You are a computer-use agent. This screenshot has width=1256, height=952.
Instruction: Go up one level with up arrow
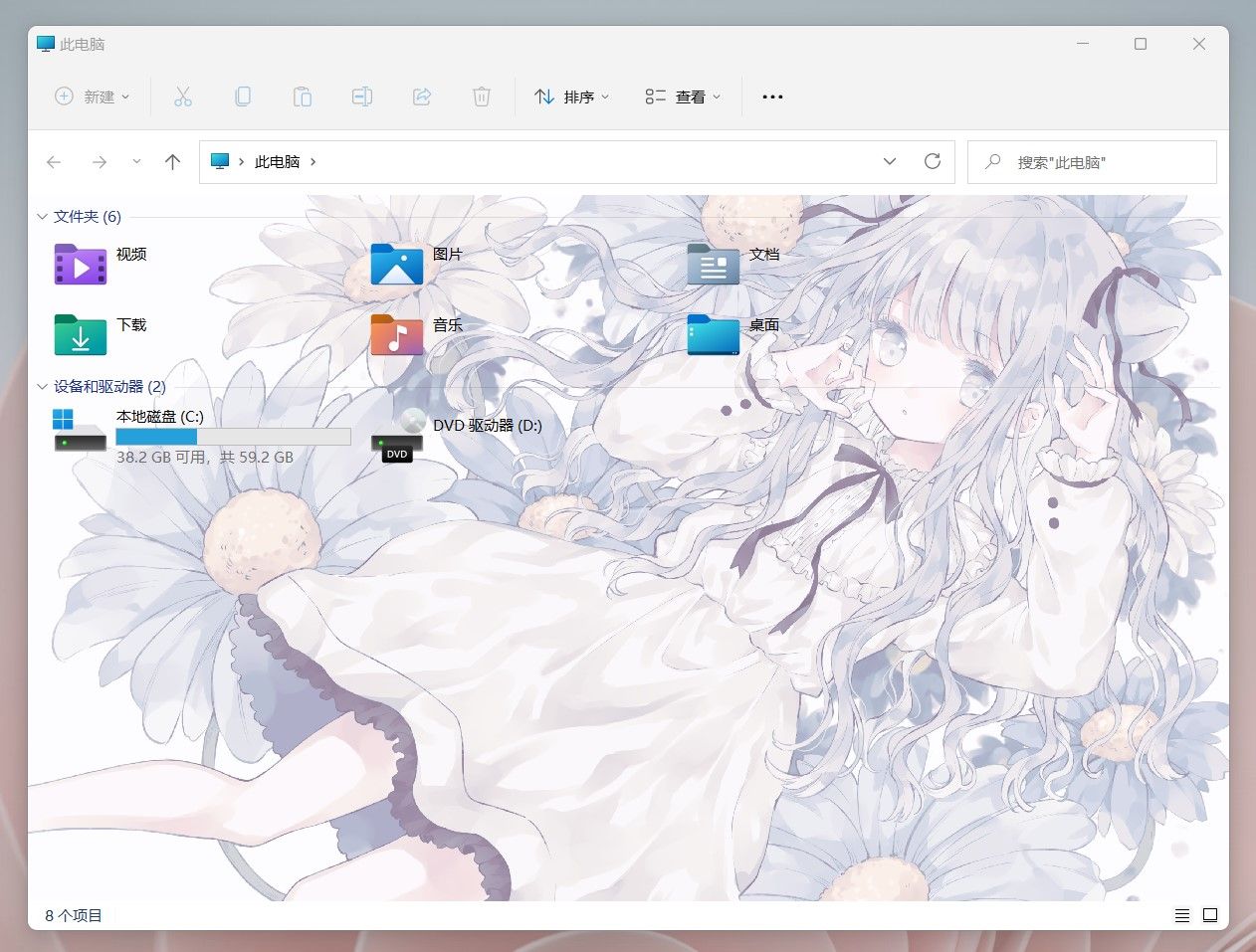[172, 162]
